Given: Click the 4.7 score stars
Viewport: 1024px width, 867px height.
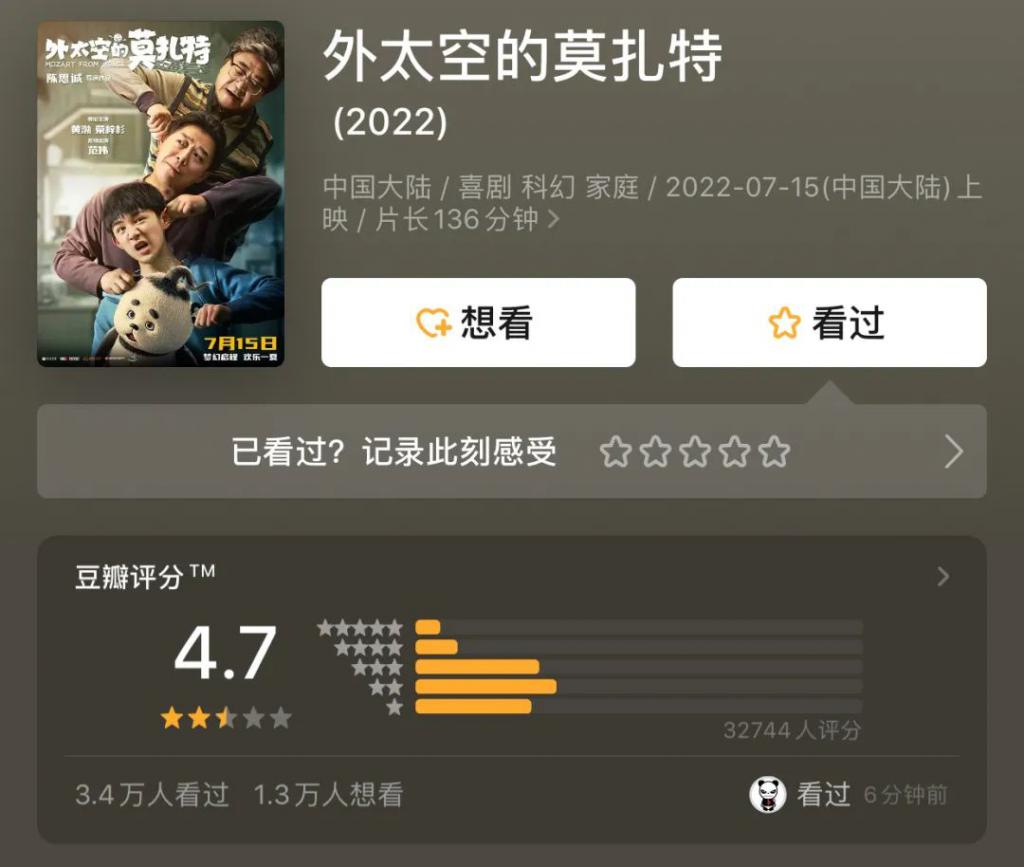Looking at the screenshot, I should (226, 718).
